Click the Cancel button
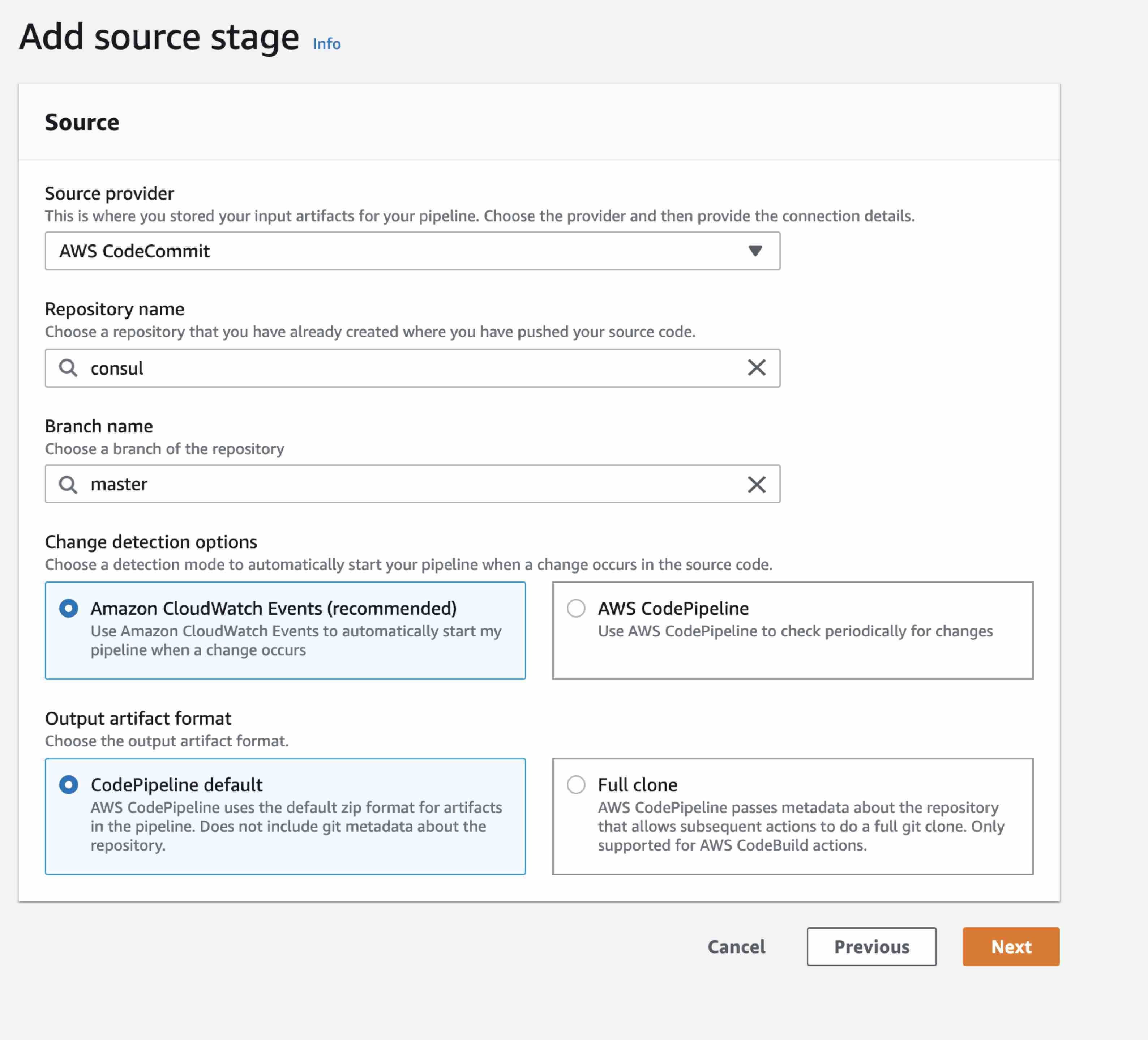 [736, 947]
